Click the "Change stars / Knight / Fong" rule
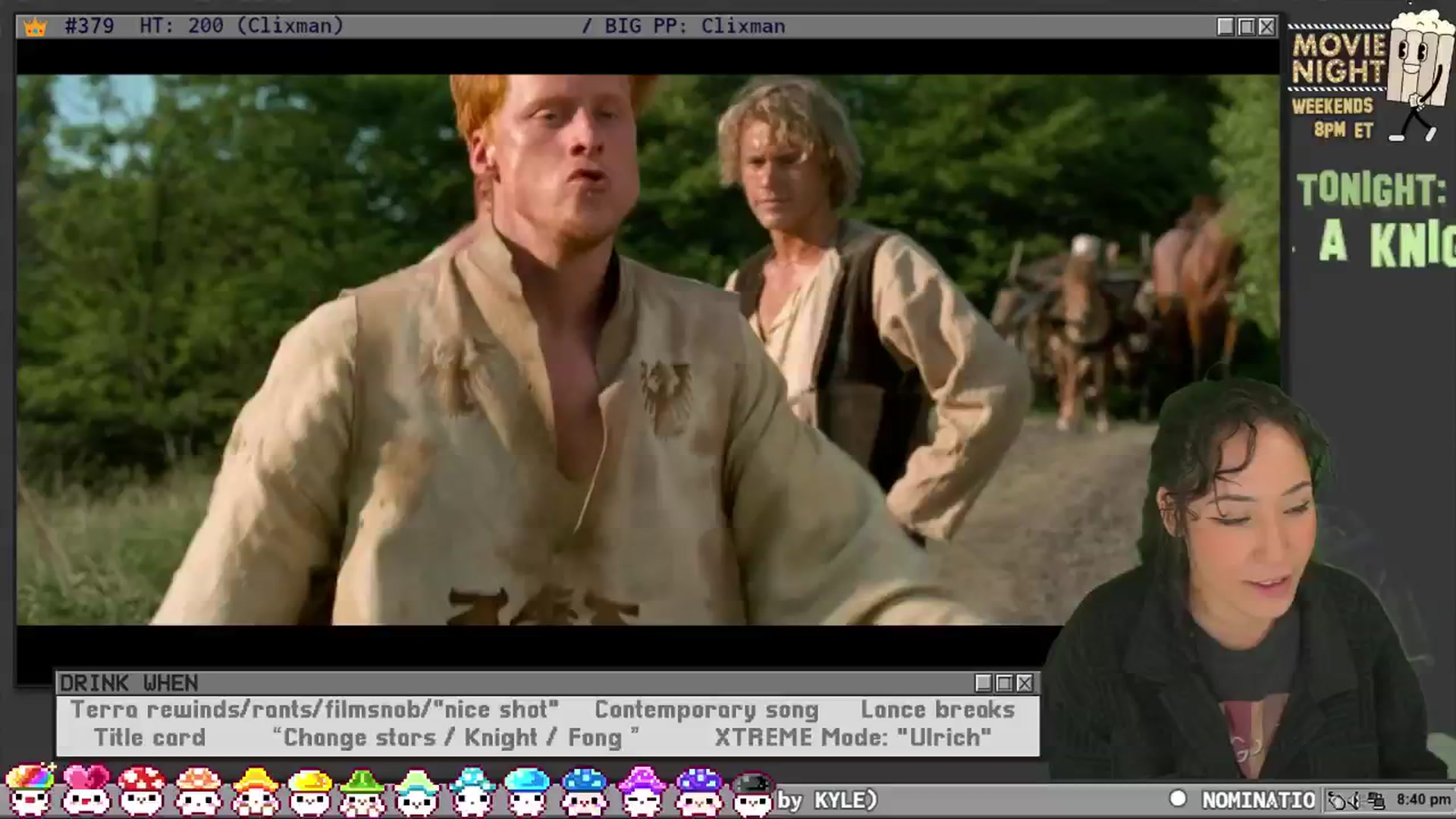Screen dimensions: 1456x819 455,738
